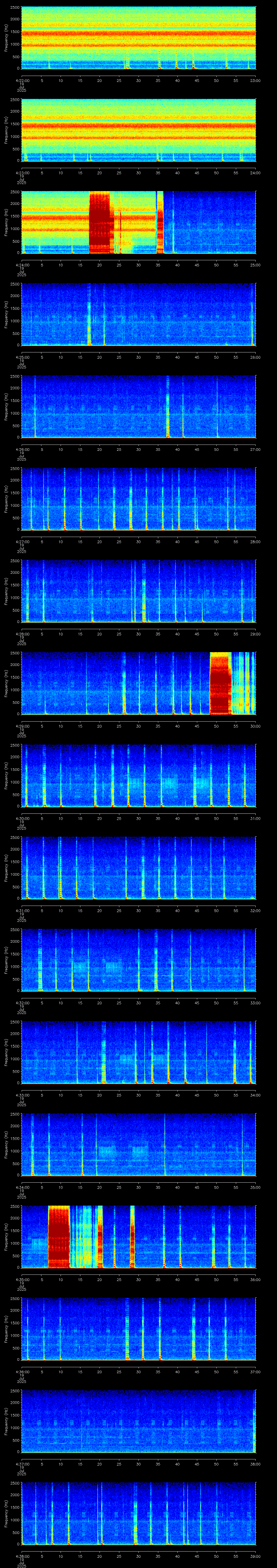The width and height of the screenshot is (277, 1568).
Task: Click the 38:00 end time label
Action: pyautogui.click(x=256, y=1463)
